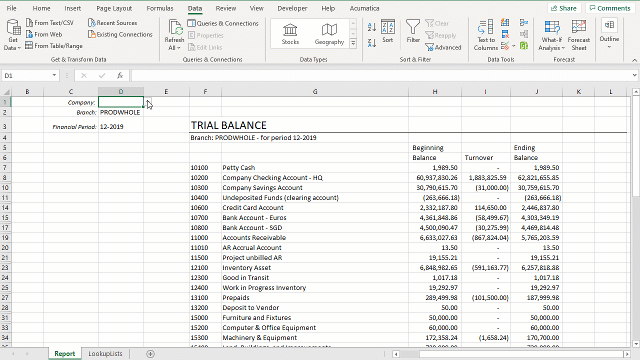This screenshot has width=640, height=360.
Task: Open the Queries & Connections pane
Action: (x=223, y=23)
